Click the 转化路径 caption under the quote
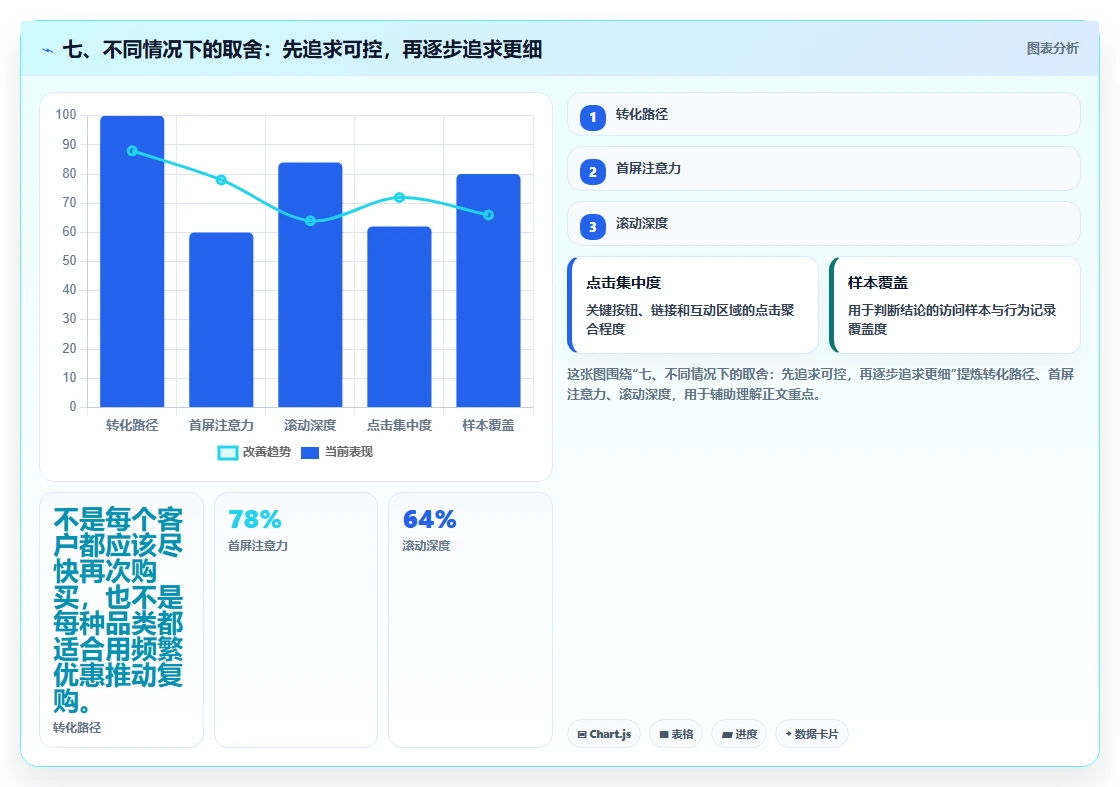 click(x=77, y=728)
